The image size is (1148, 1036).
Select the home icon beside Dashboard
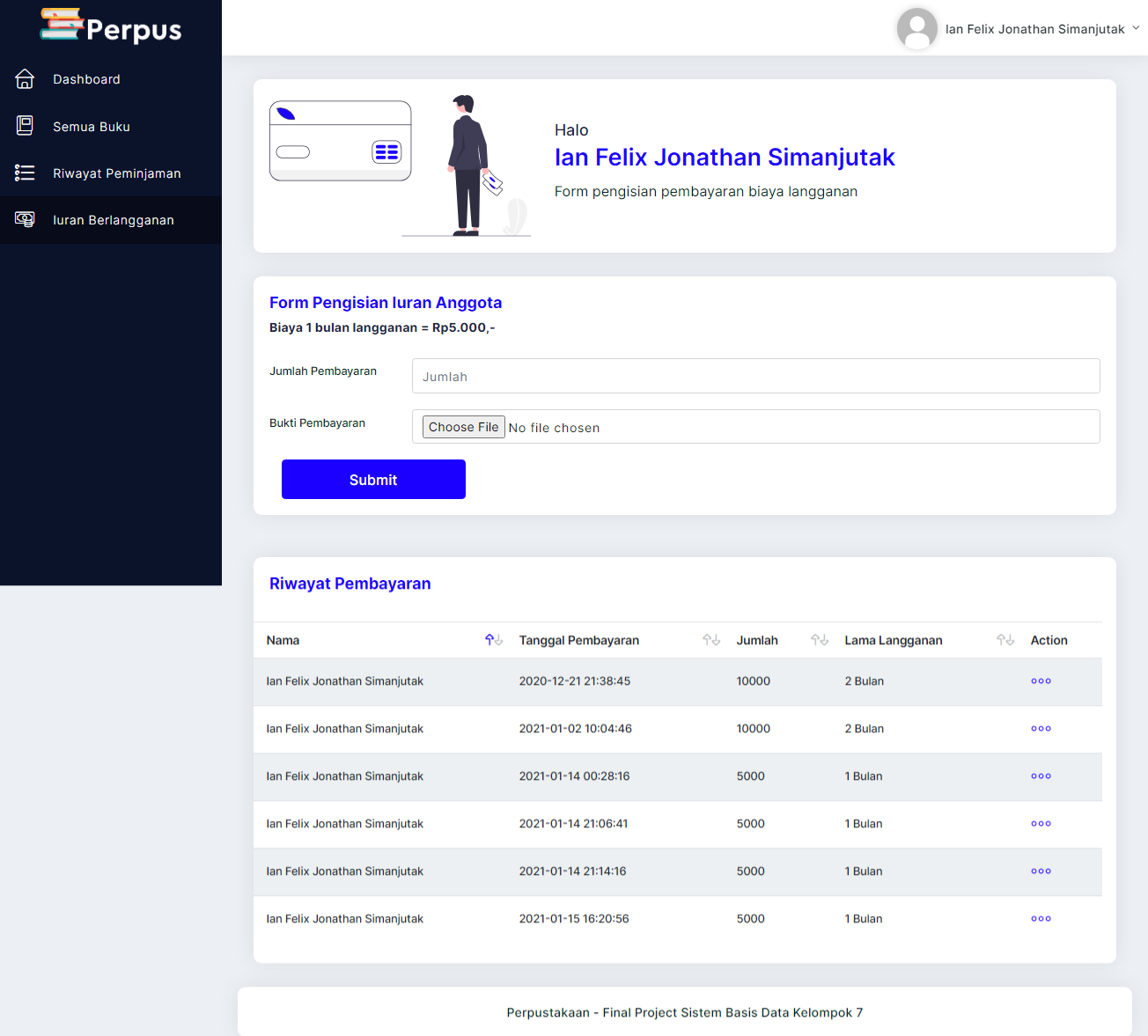[25, 79]
